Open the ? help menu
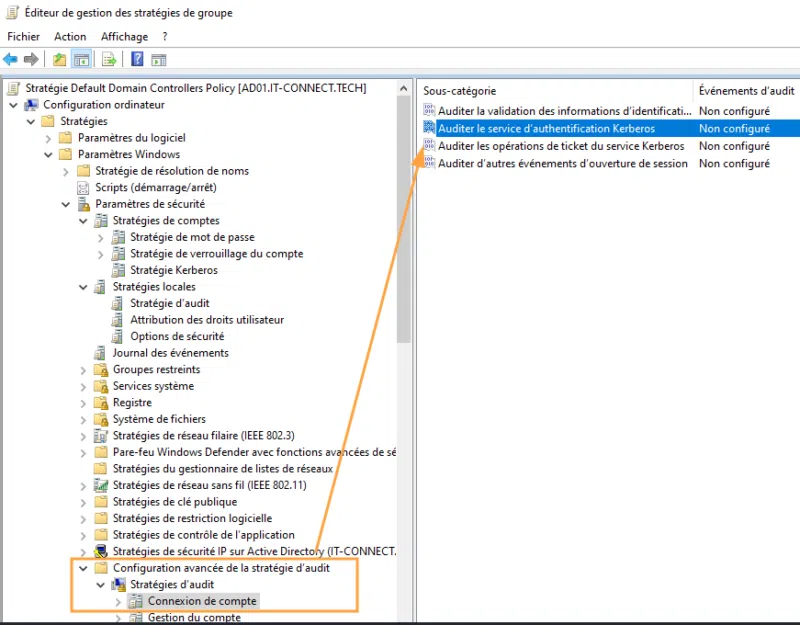This screenshot has height=625, width=800. pyautogui.click(x=165, y=37)
